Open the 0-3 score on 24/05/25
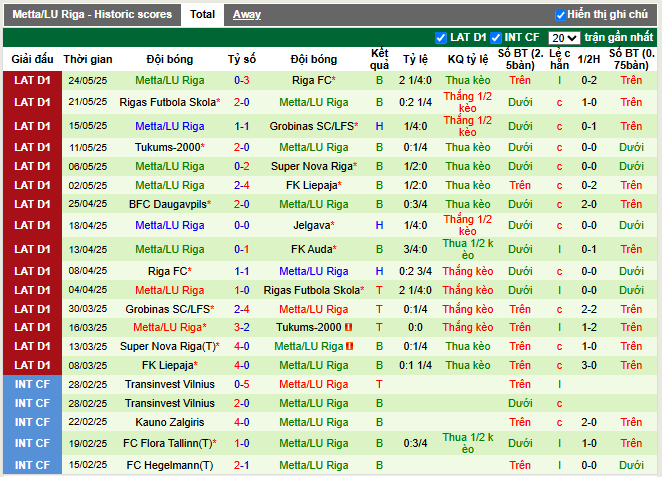The width and height of the screenshot is (662, 477). coord(241,80)
